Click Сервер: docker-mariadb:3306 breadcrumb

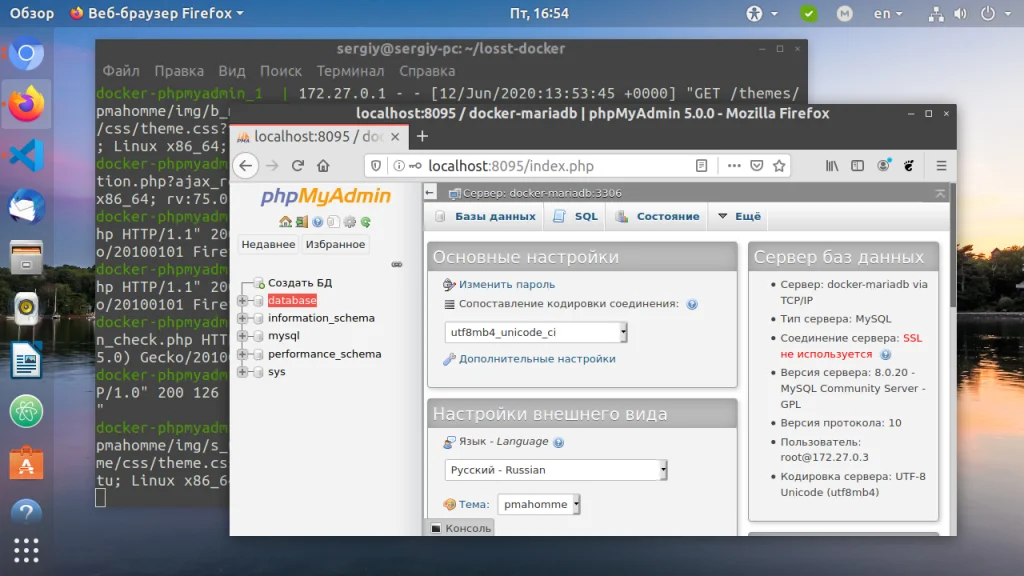[x=542, y=193]
